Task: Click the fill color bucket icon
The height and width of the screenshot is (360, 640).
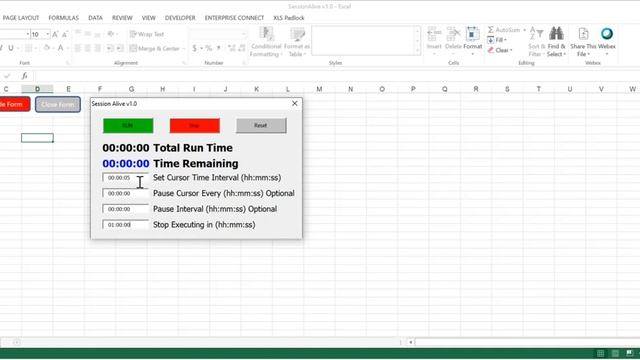Action: (x=47, y=48)
